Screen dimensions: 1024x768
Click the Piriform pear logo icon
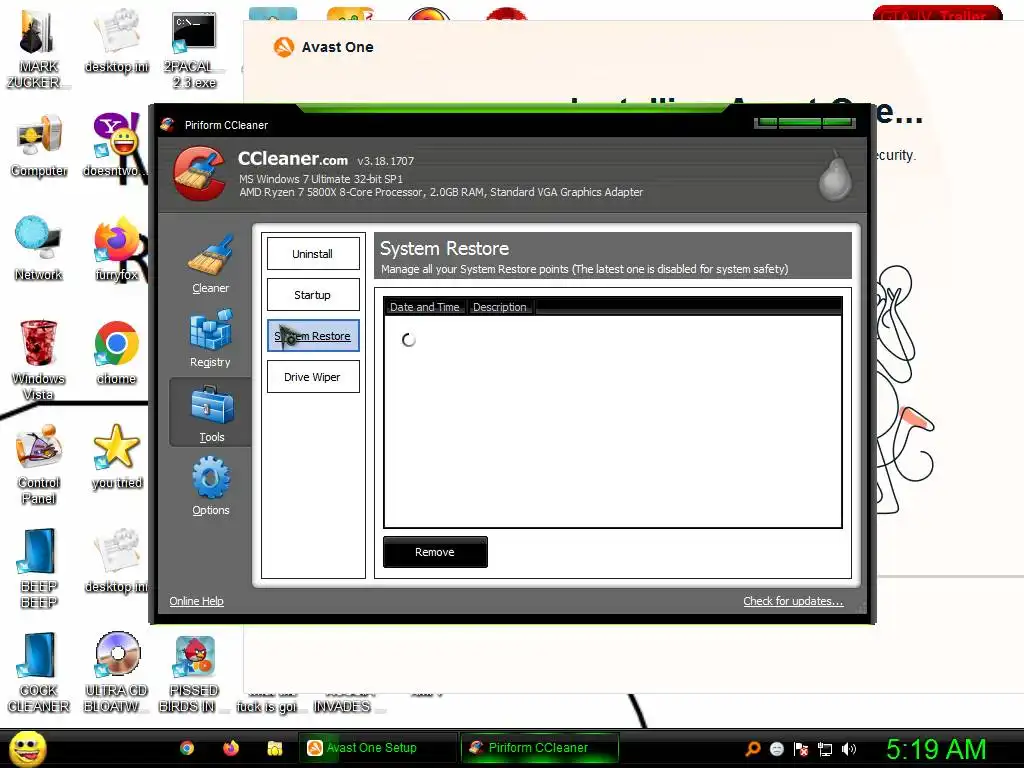tap(835, 175)
